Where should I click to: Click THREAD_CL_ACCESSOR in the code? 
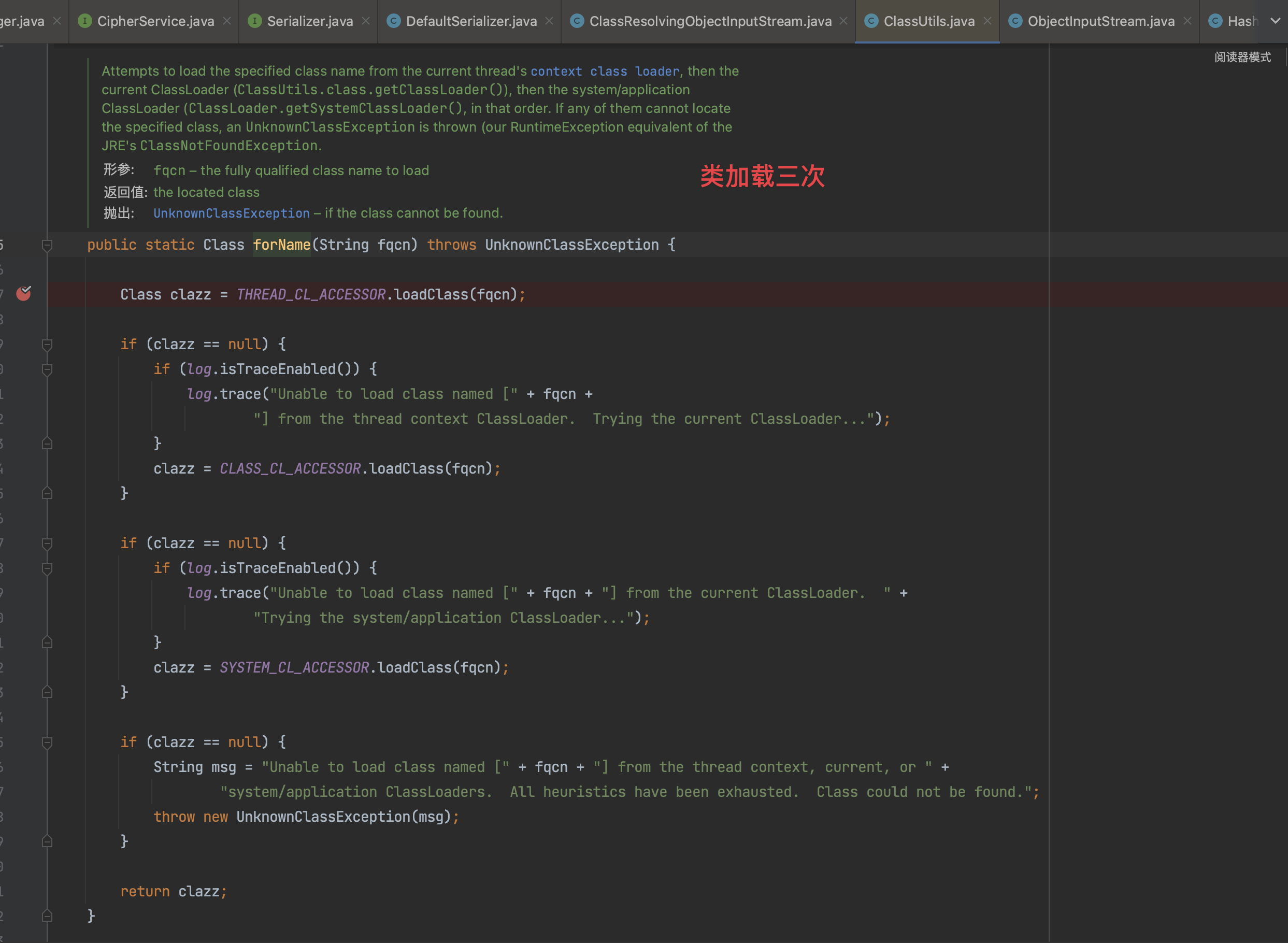(x=311, y=294)
